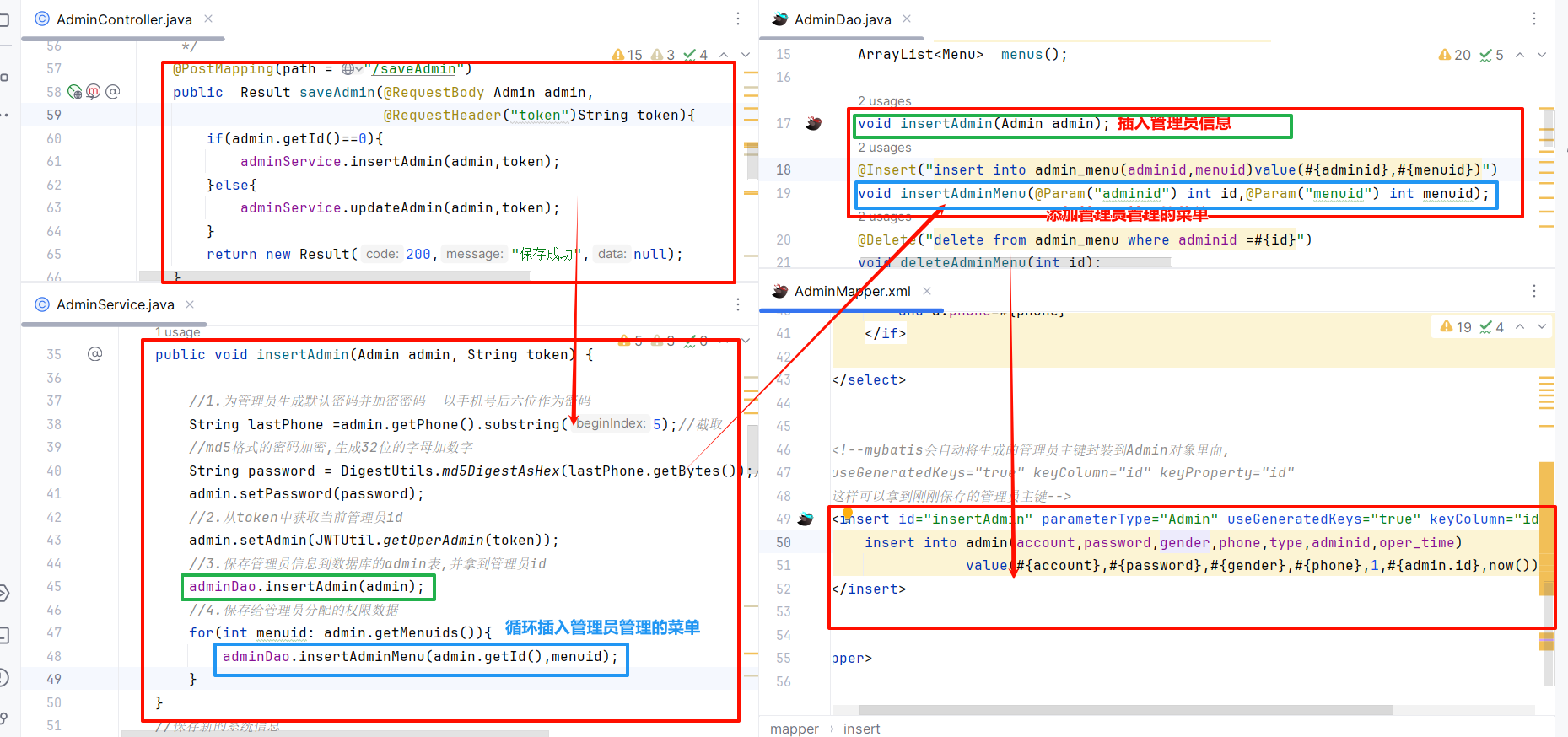Click the 15 warnings indicator in AdminController
This screenshot has height=737, width=1568.
click(628, 55)
